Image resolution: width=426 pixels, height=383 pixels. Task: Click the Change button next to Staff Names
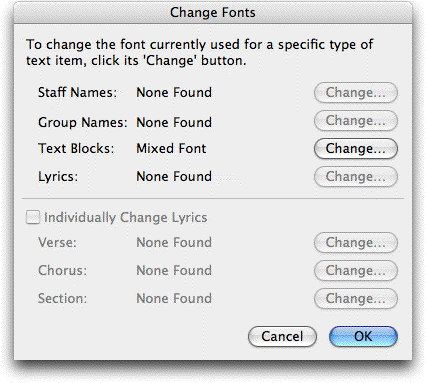[356, 92]
